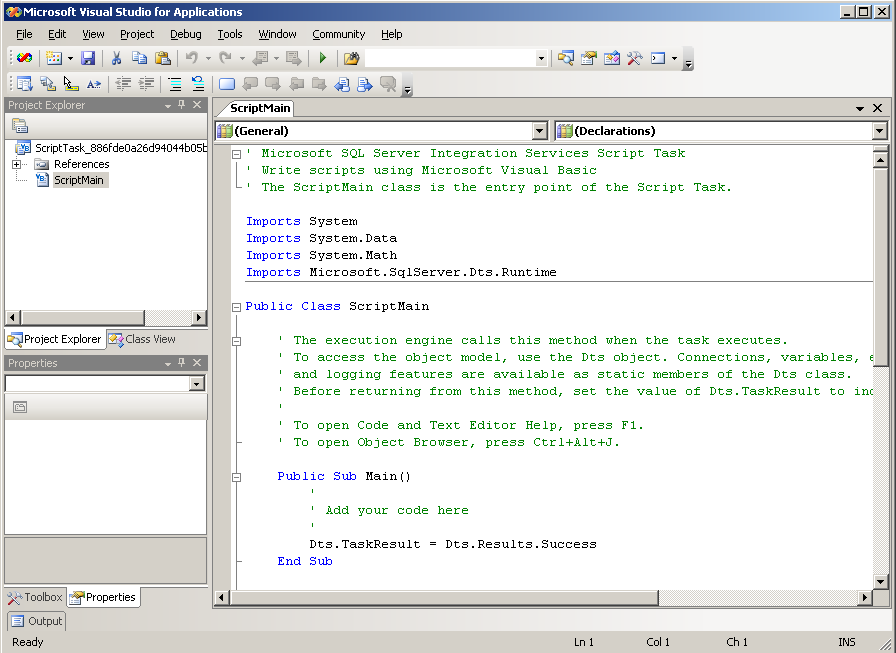Open the Edit menu
The height and width of the screenshot is (653, 896).
pos(57,34)
